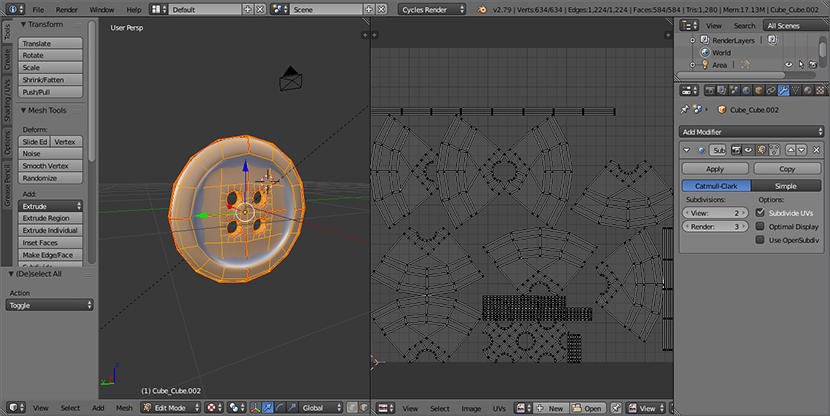Open the Object cube properties tab
Screen dimensions: 830x416
tap(759, 91)
